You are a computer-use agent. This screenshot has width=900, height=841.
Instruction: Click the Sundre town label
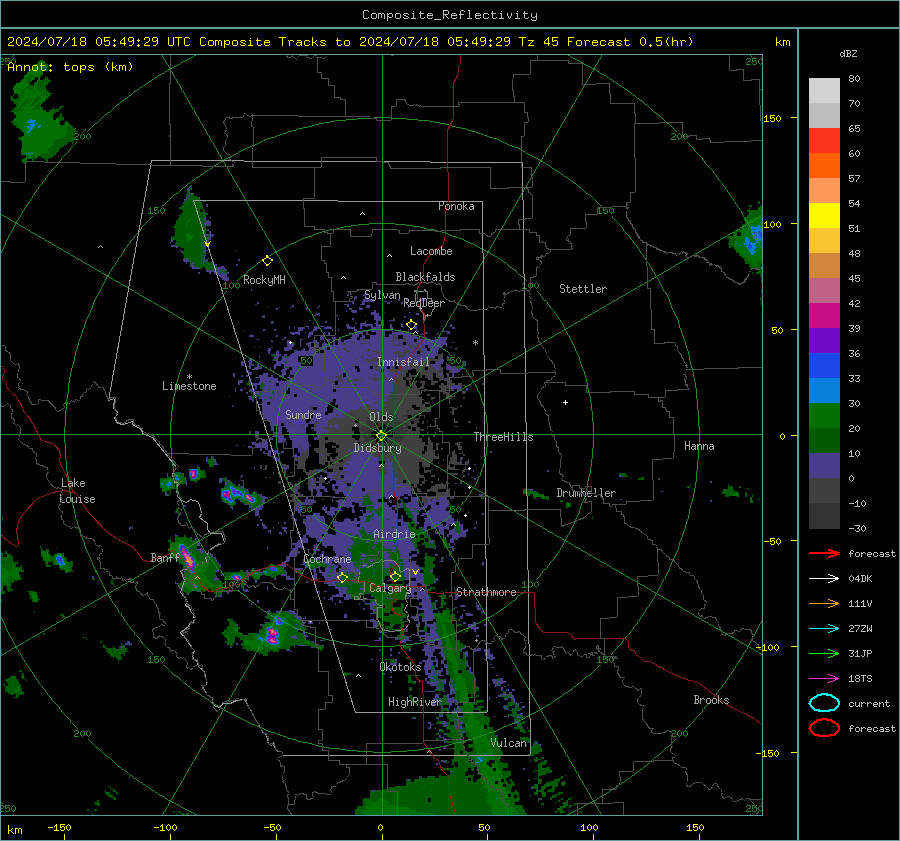(303, 415)
